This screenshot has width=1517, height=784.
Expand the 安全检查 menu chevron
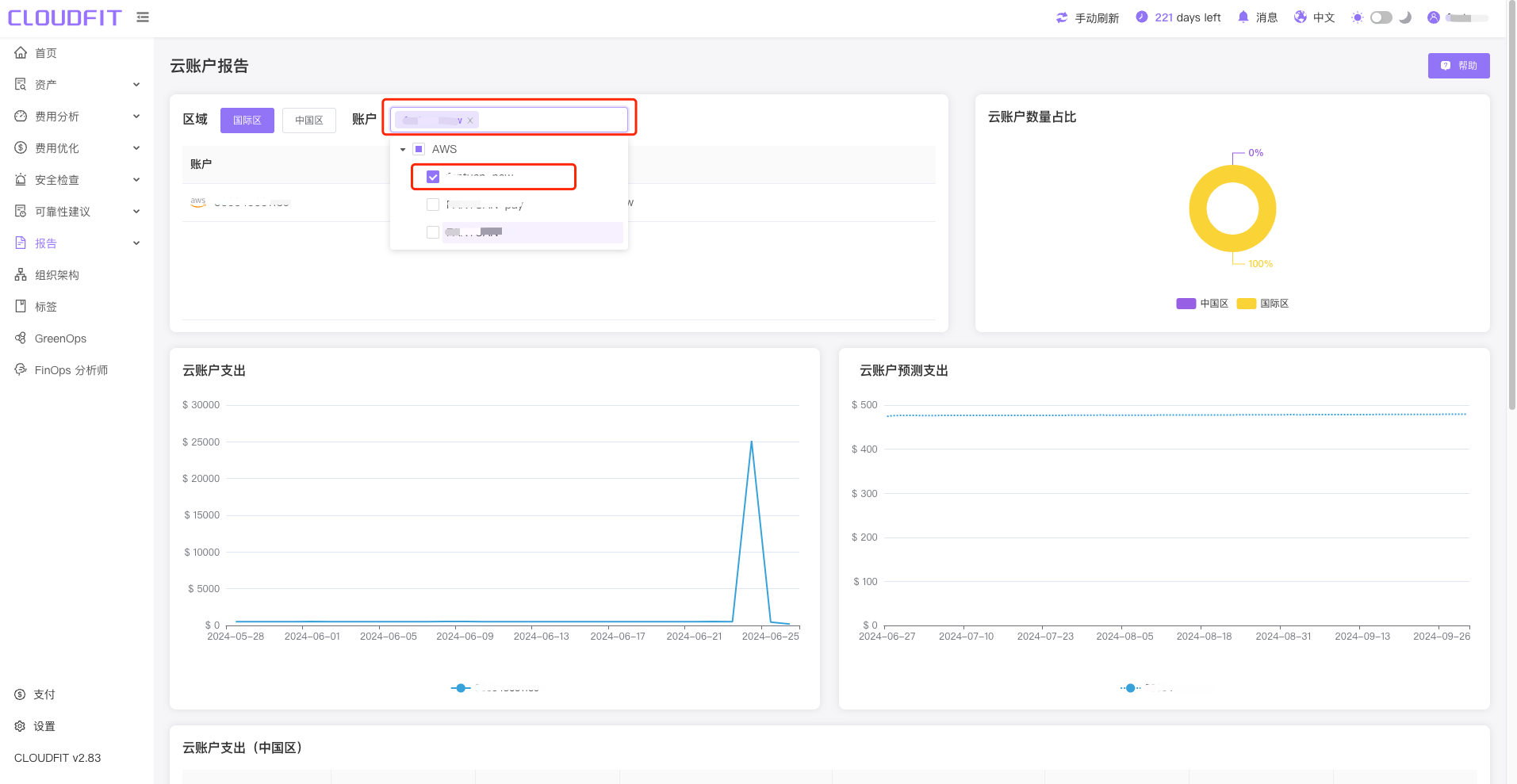(136, 180)
